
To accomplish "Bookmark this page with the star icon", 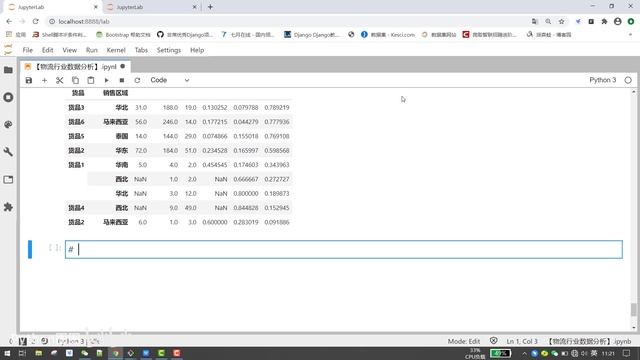I will [x=562, y=21].
